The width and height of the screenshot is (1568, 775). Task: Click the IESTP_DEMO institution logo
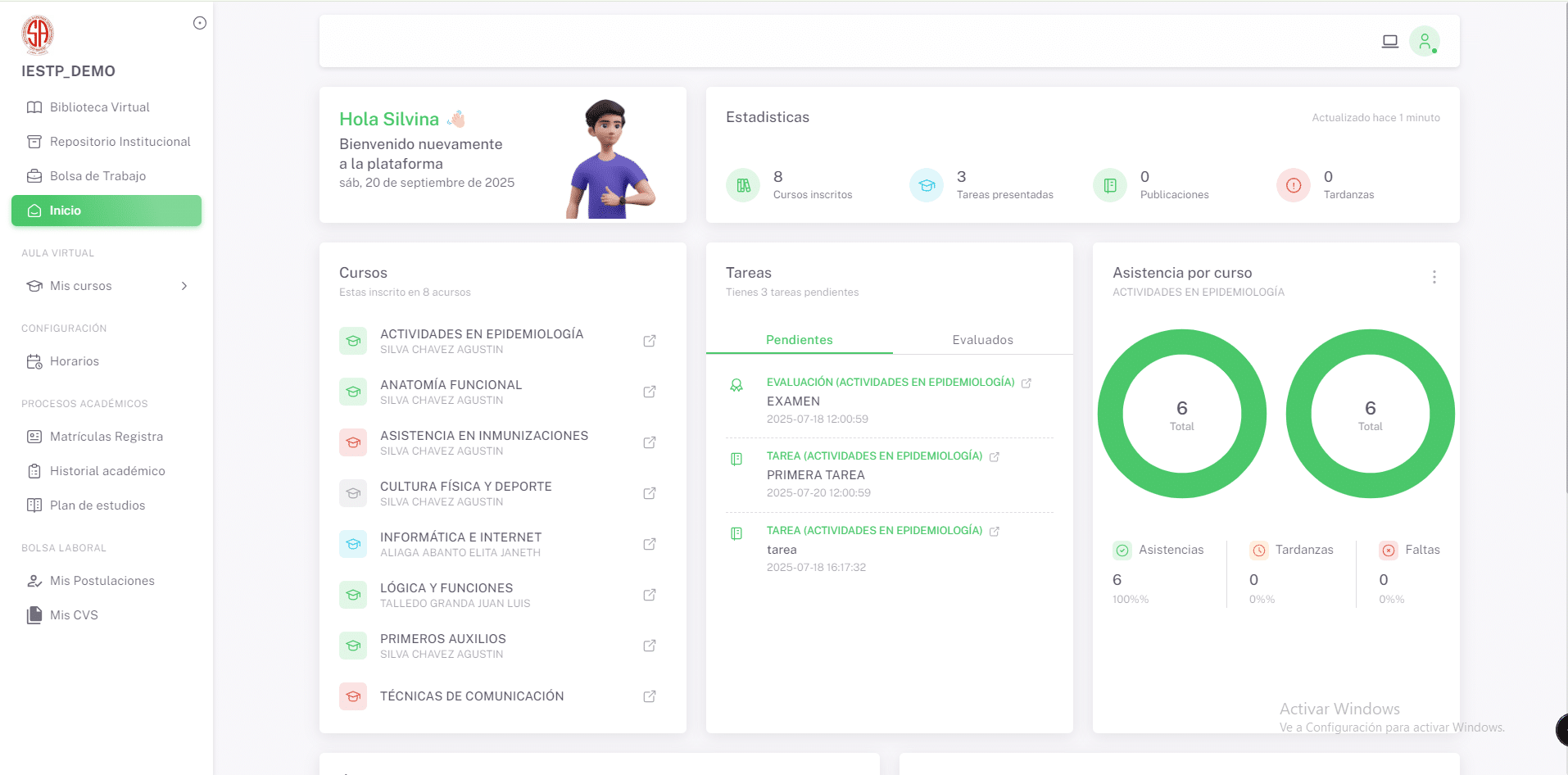click(38, 34)
